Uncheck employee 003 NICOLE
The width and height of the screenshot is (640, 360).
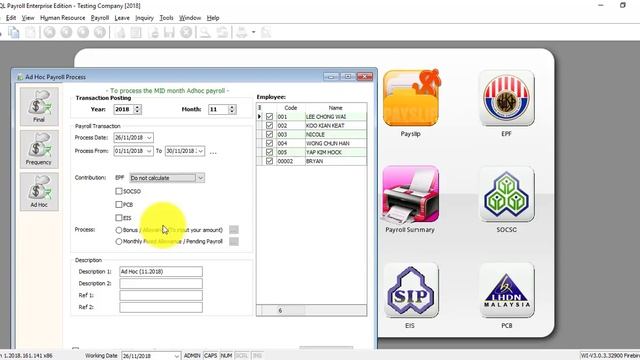tap(269, 134)
